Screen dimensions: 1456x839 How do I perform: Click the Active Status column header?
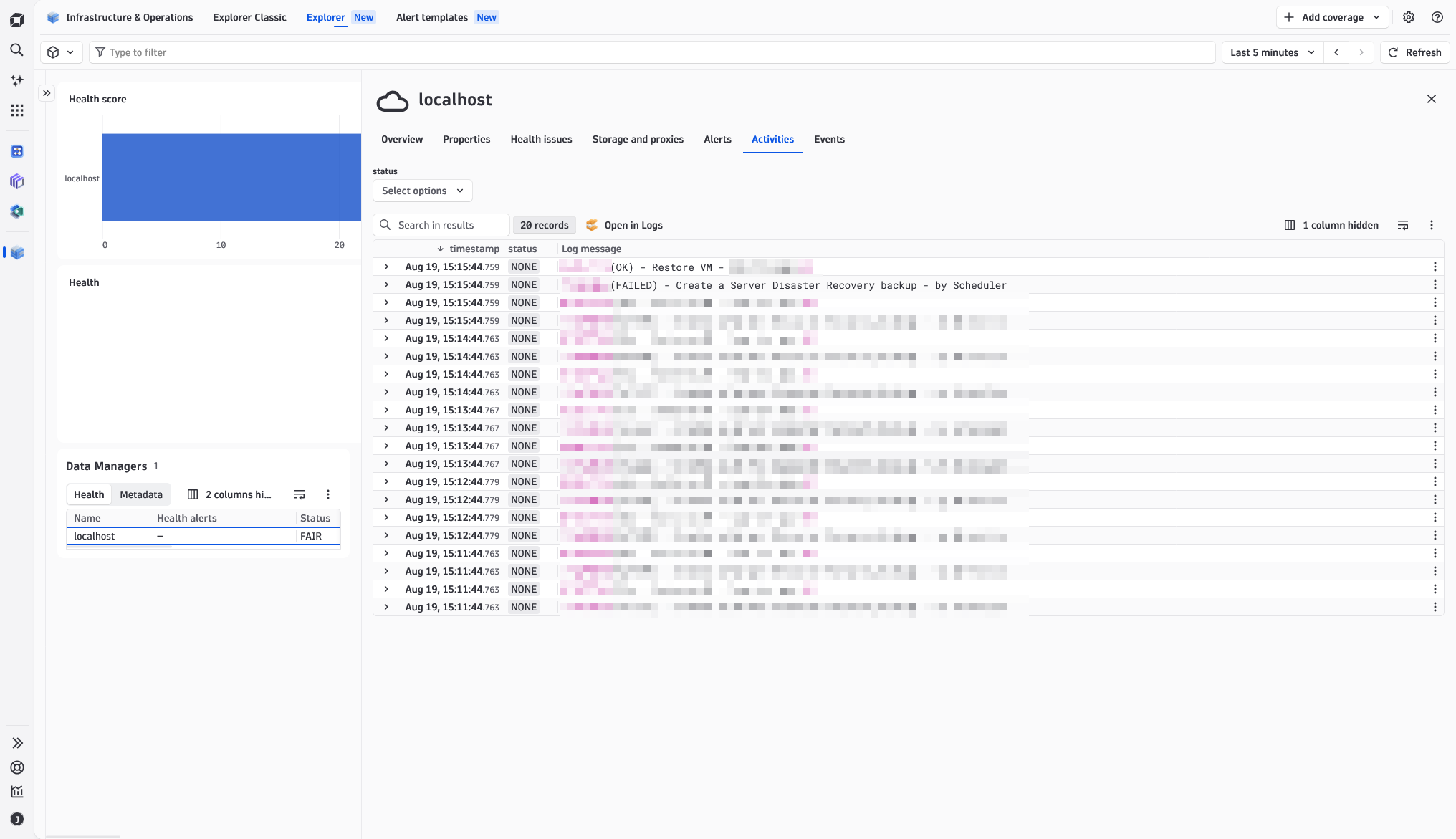[315, 518]
